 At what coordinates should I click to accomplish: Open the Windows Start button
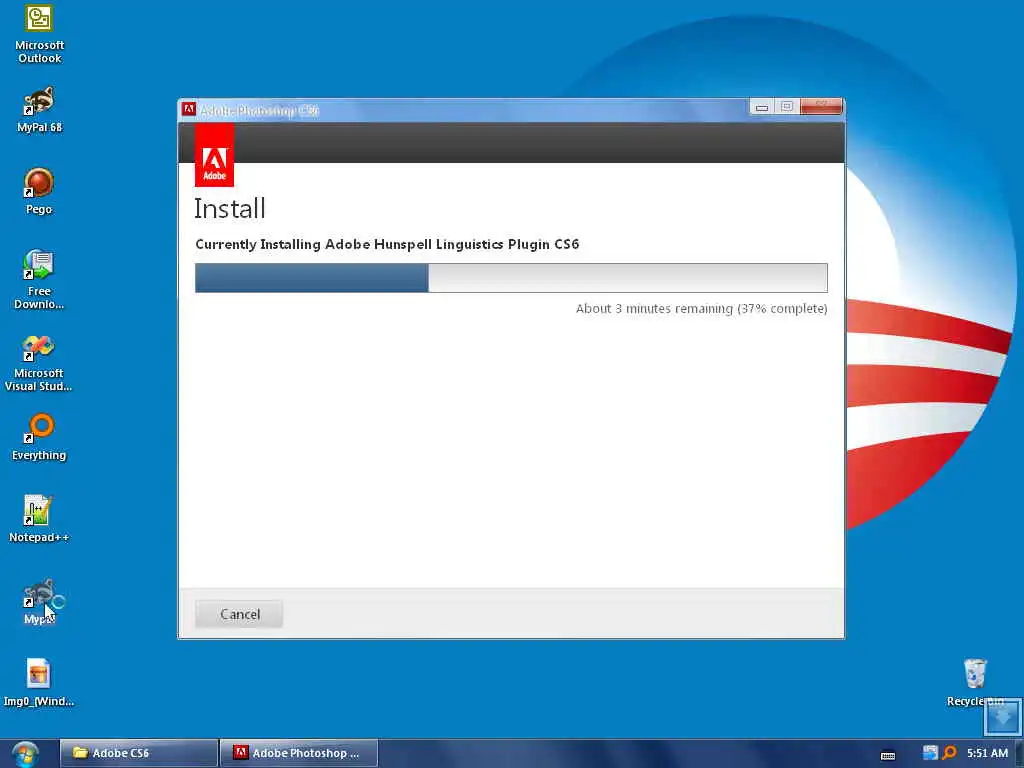(x=25, y=754)
